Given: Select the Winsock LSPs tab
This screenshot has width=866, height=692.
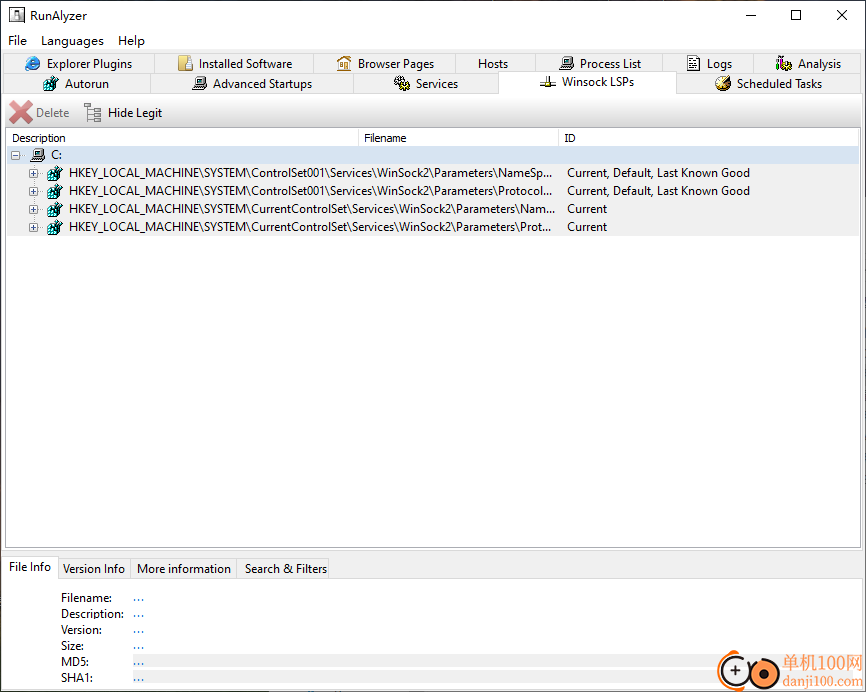Looking at the screenshot, I should 587,82.
